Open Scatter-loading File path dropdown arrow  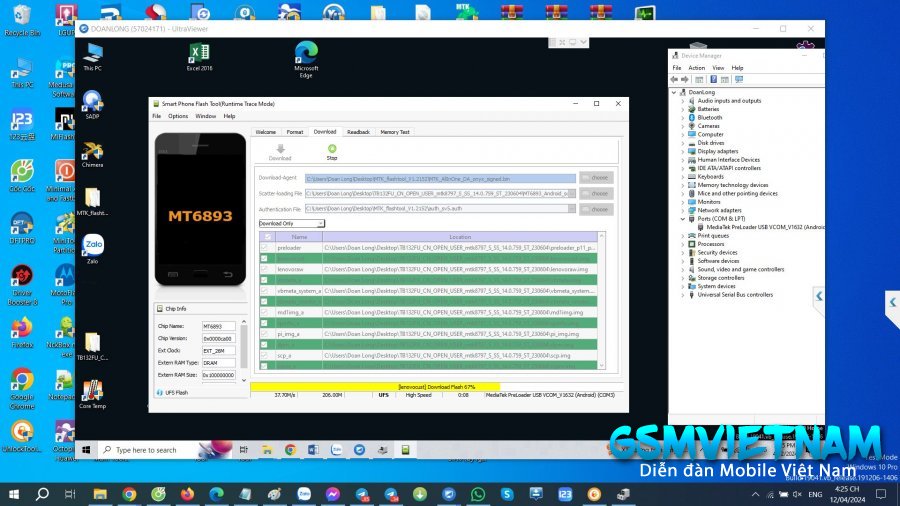572,193
